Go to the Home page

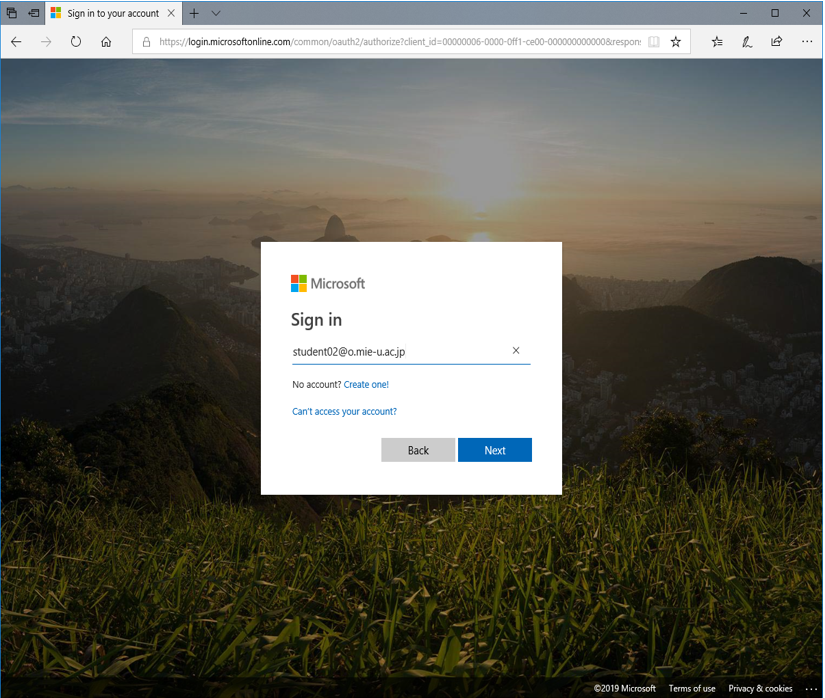[106, 42]
